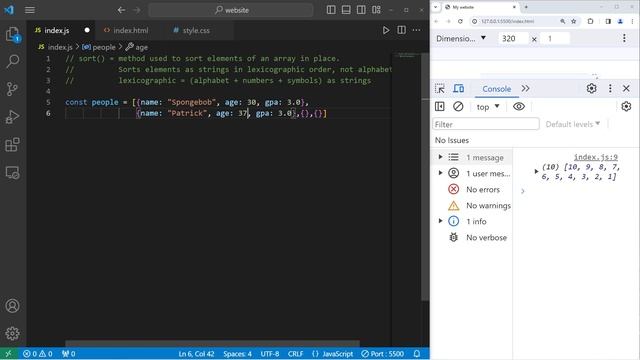Open errors and warnings in status bar
The height and width of the screenshot is (360, 640).
coord(38,353)
